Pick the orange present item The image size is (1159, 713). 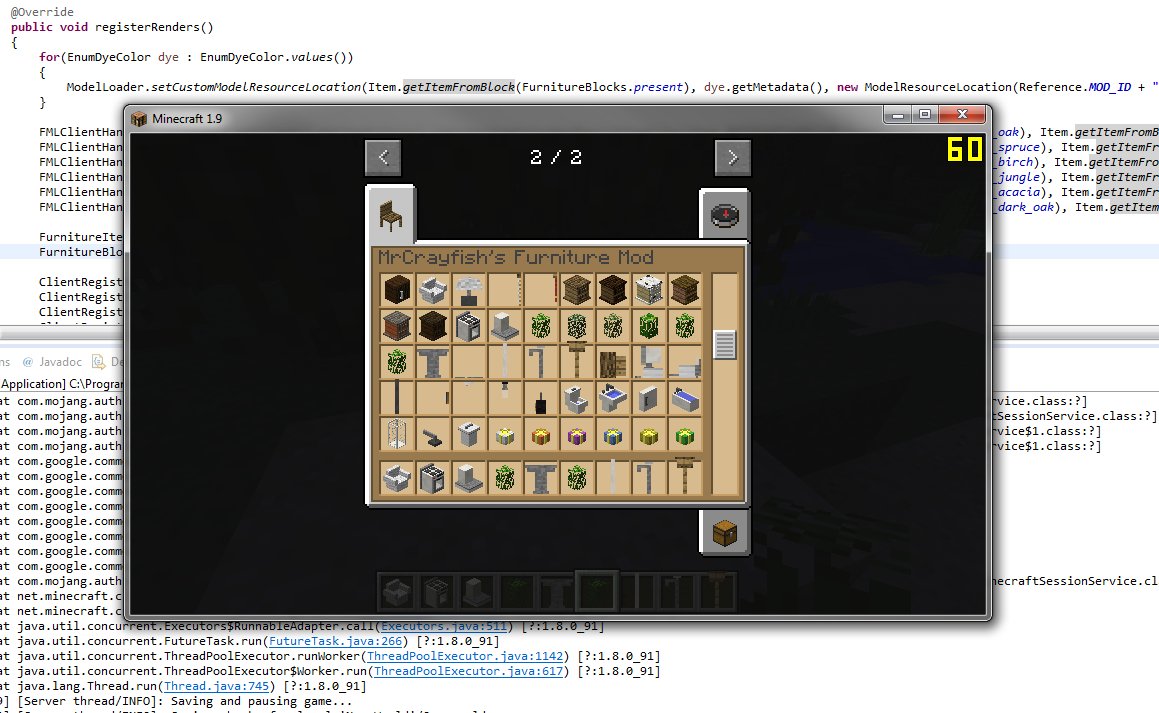pos(541,436)
